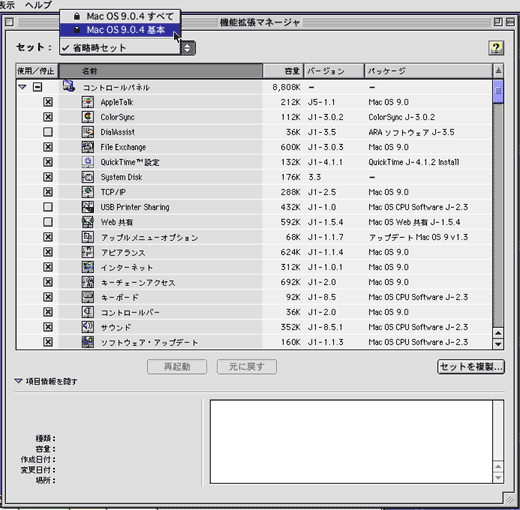The image size is (520, 510).
Task: Click the コントロールパネル folder icon
Action: 69,86
